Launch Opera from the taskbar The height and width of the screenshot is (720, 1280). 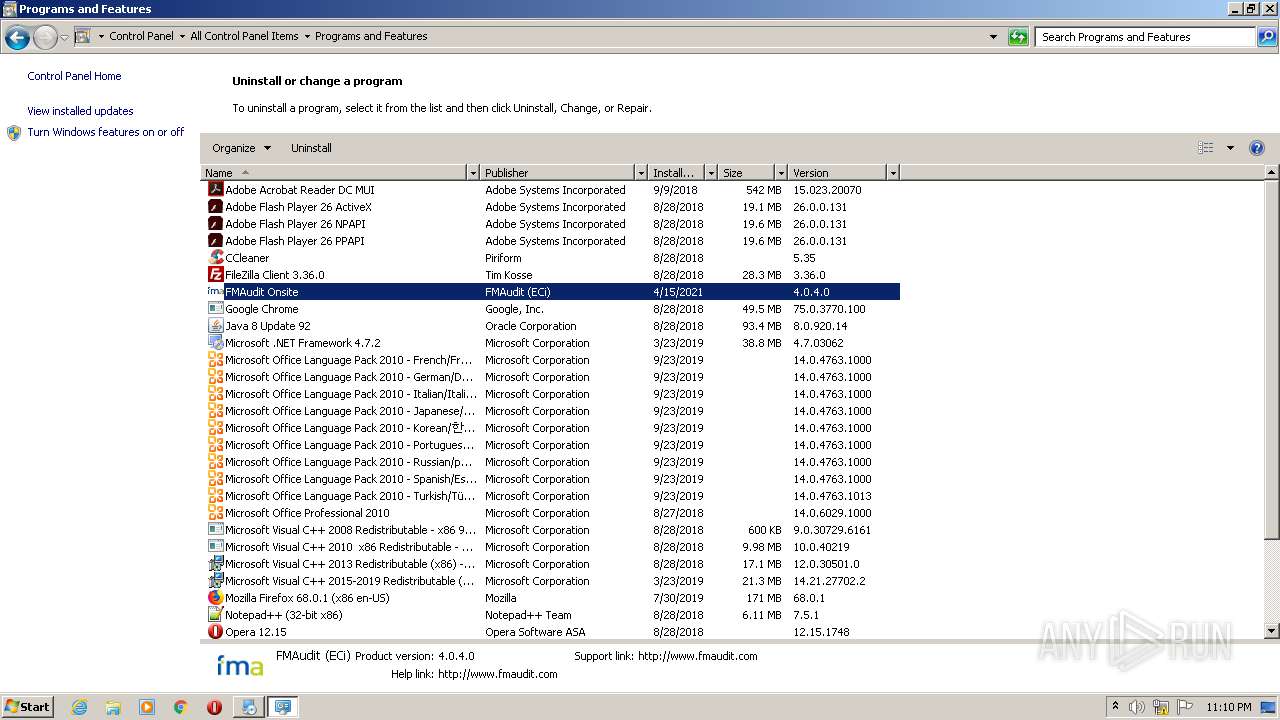[x=214, y=707]
